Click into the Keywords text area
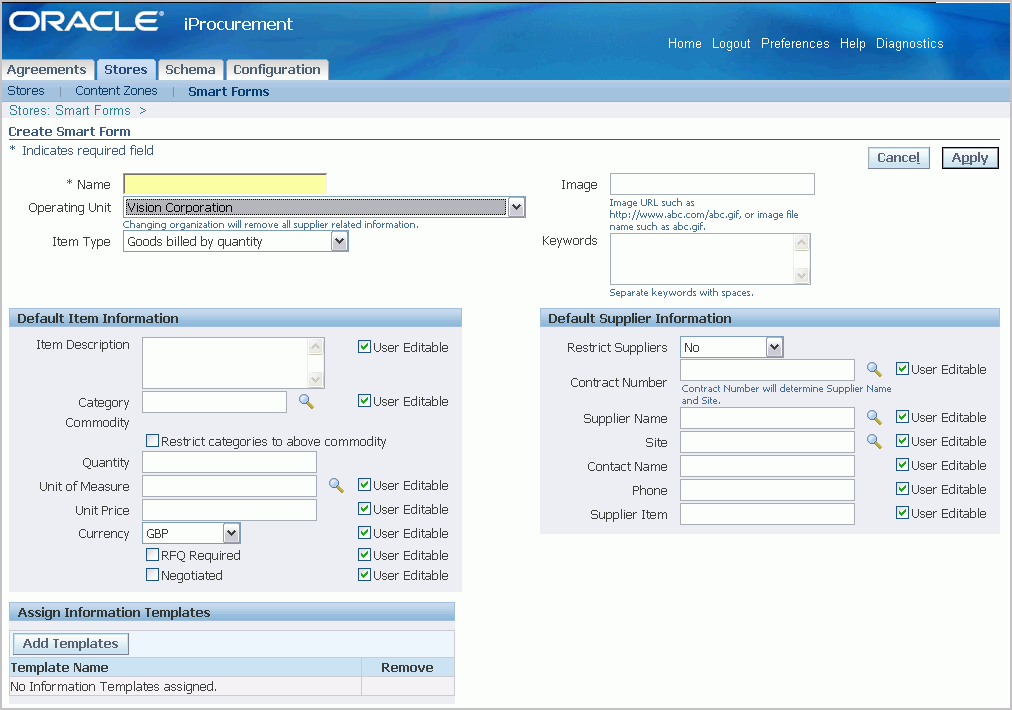 click(x=702, y=259)
